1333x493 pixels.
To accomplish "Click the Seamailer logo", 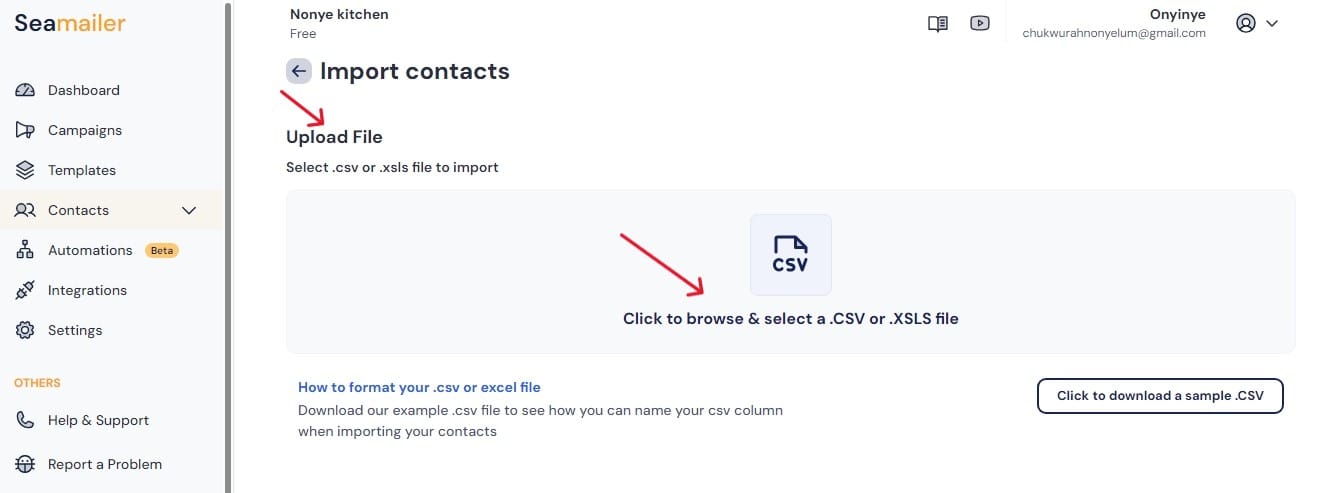I will pyautogui.click(x=70, y=23).
